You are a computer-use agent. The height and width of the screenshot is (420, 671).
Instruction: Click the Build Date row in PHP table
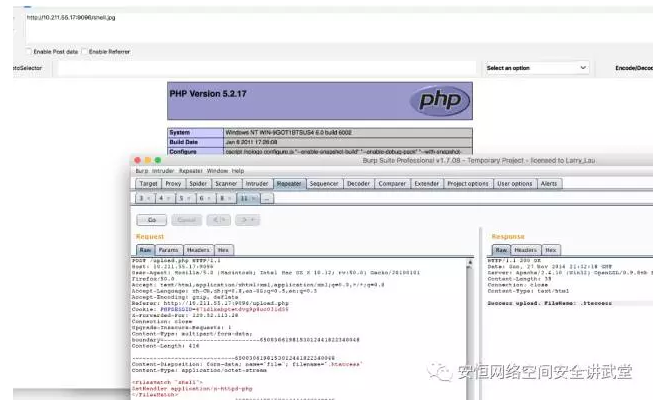click(320, 142)
